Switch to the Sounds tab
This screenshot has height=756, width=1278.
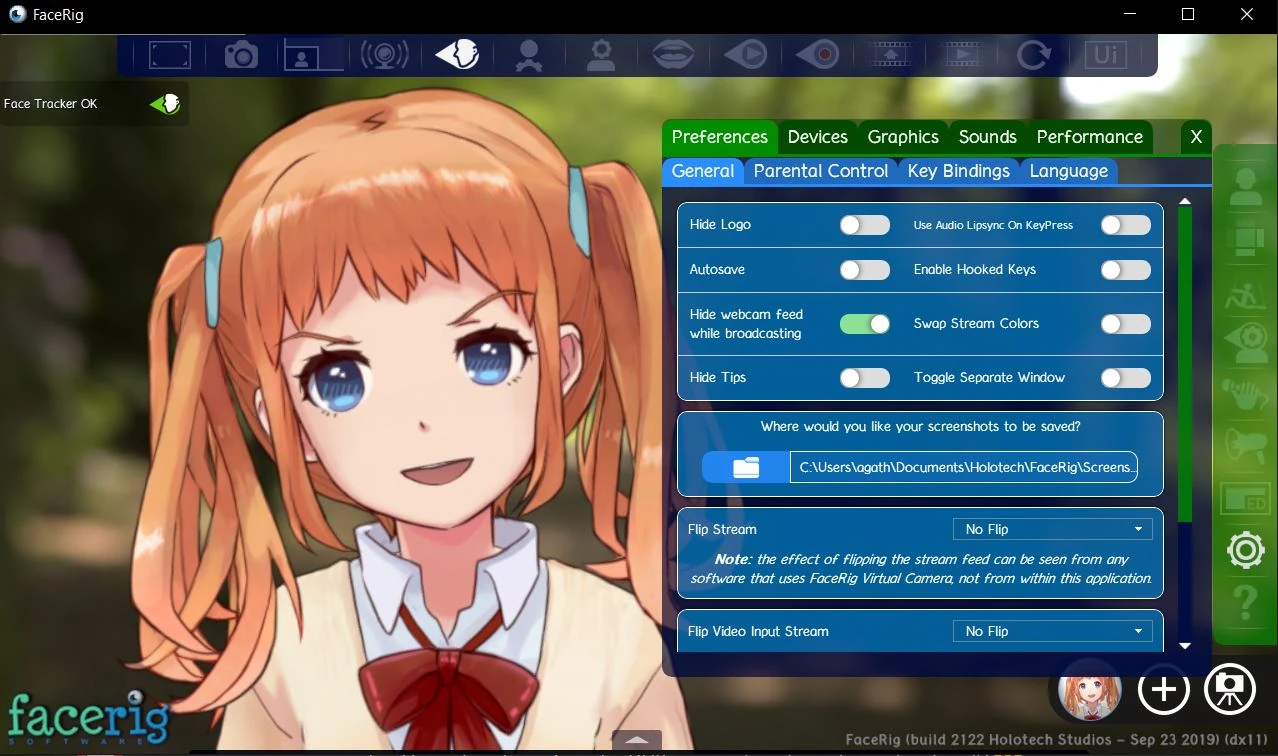point(988,137)
